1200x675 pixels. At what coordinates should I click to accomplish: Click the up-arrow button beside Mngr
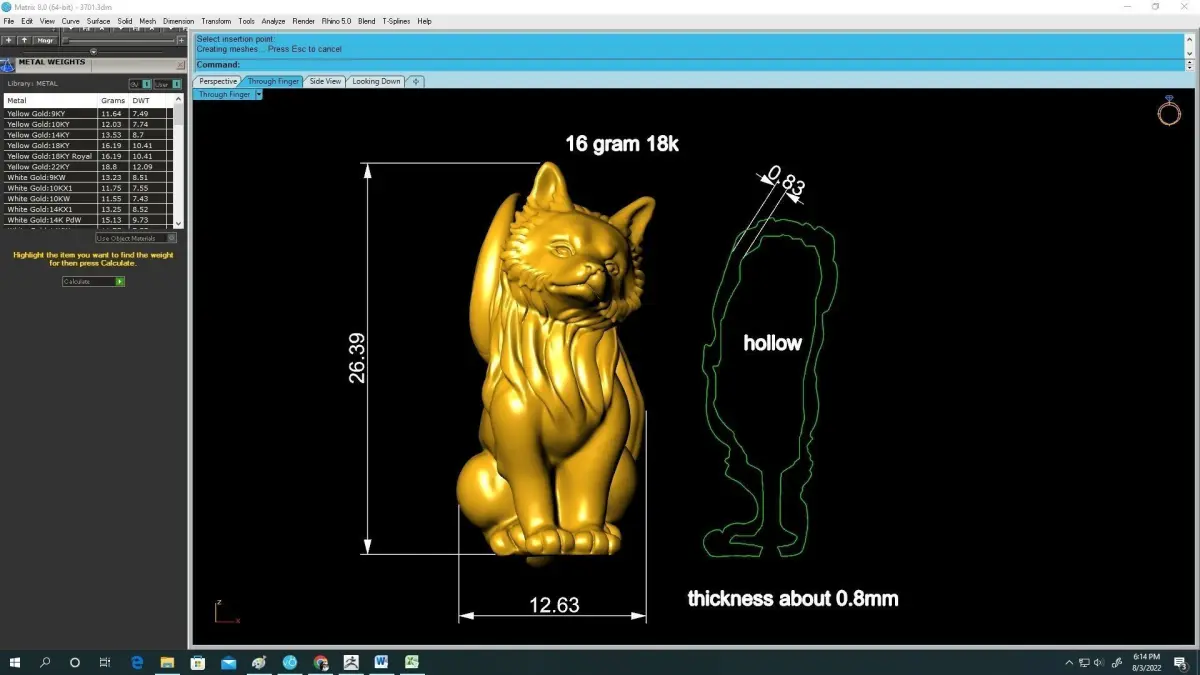pos(24,40)
